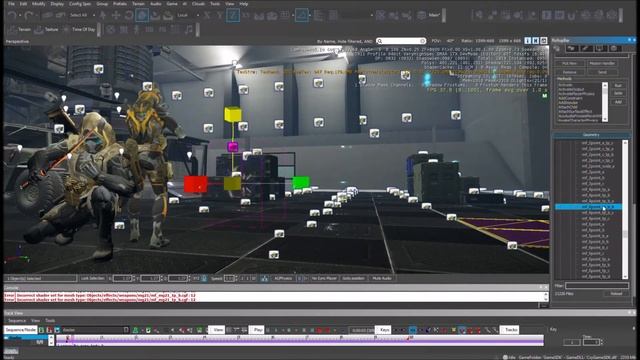Toggle Lock Selection in status bar

click(93, 278)
